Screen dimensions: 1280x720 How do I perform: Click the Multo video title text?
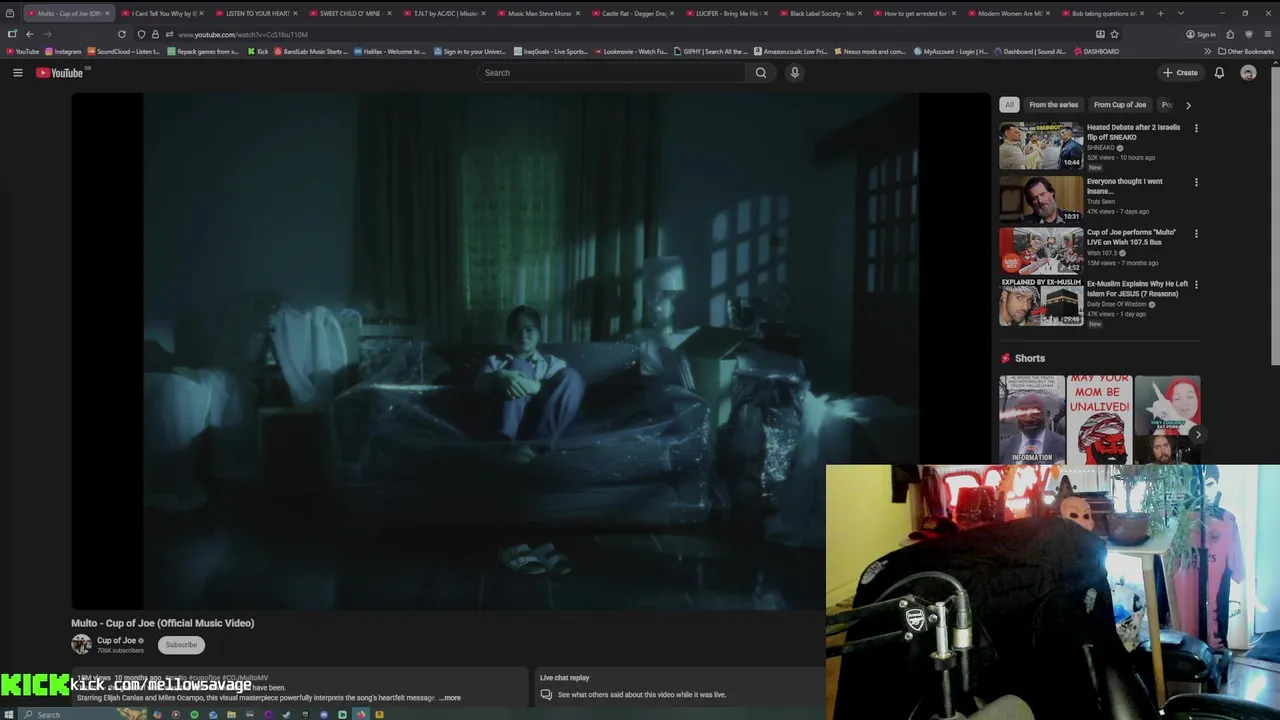tap(162, 623)
